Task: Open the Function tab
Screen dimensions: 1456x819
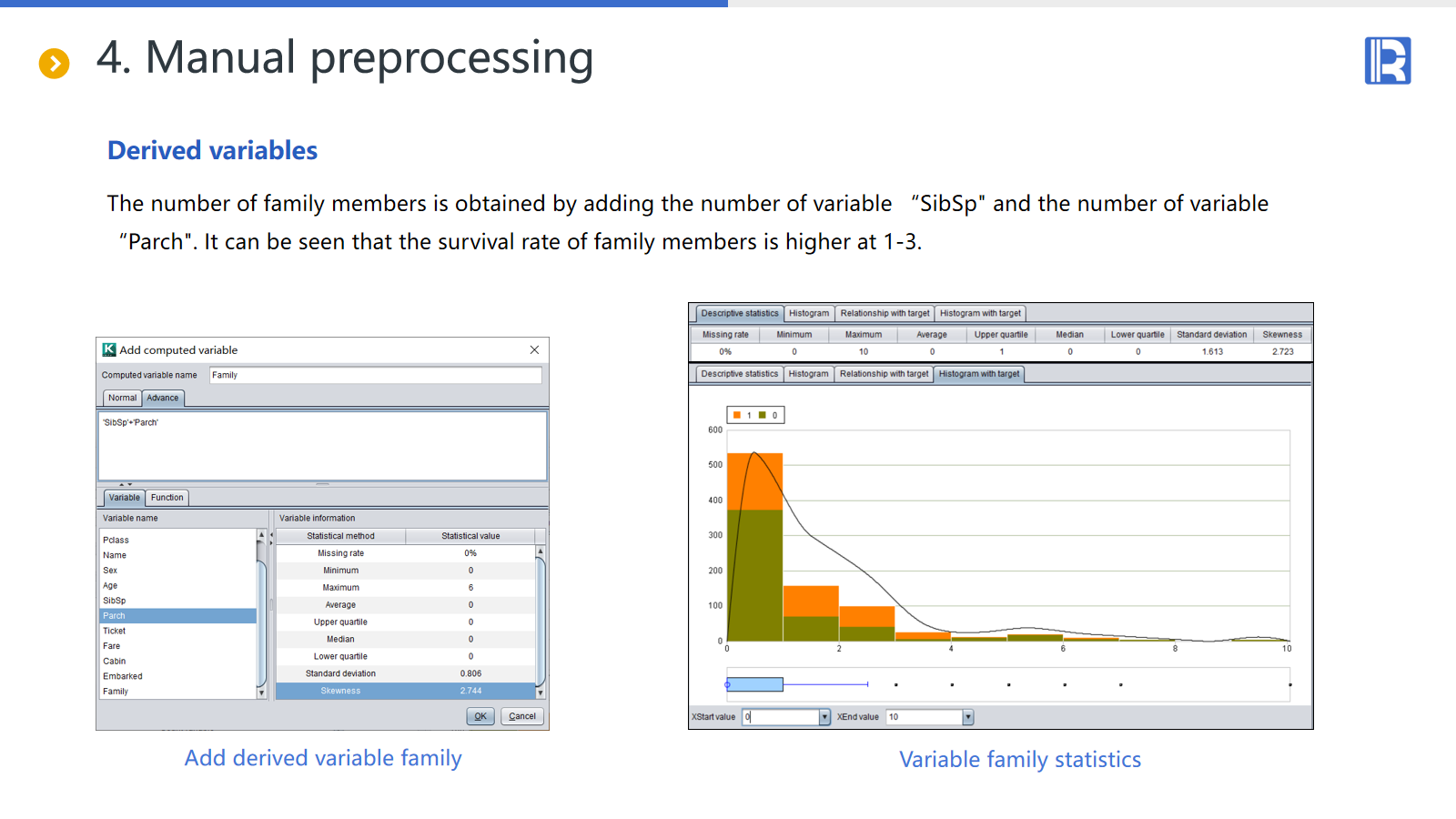Action: (167, 498)
